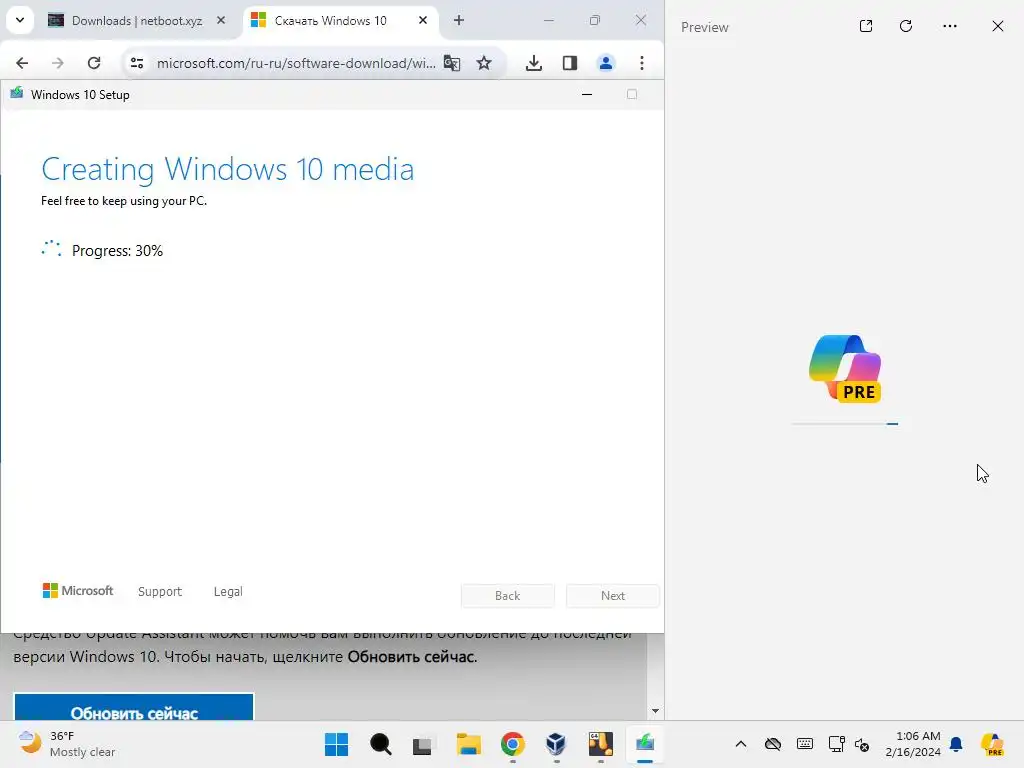This screenshot has width=1024, height=768.
Task: Open Google Chrome from taskbar
Action: click(x=513, y=744)
